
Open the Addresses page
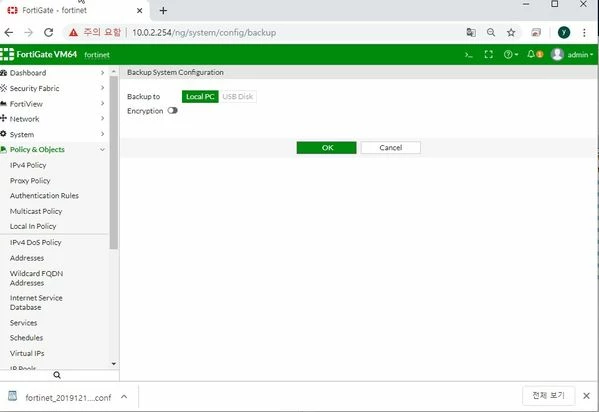click(x=27, y=258)
